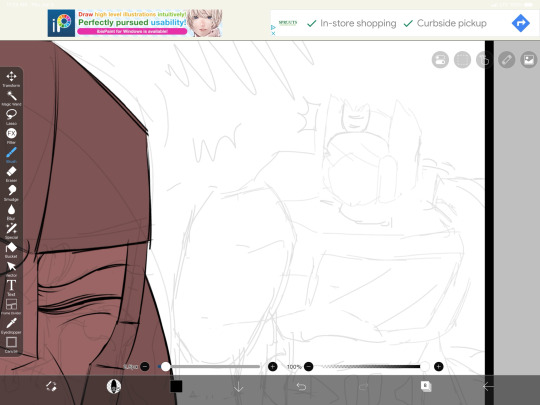Select the Frame Divider tool
Image resolution: width=540 pixels, height=405 pixels.
pyautogui.click(x=11, y=307)
